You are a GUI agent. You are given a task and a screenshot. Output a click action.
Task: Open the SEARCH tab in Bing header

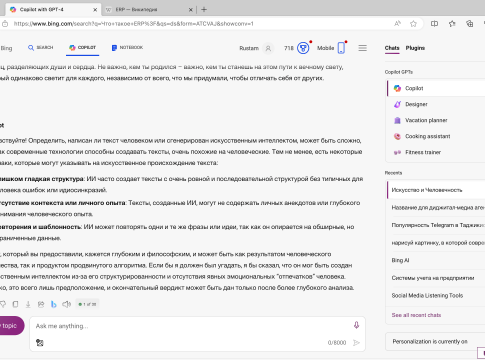tap(41, 48)
